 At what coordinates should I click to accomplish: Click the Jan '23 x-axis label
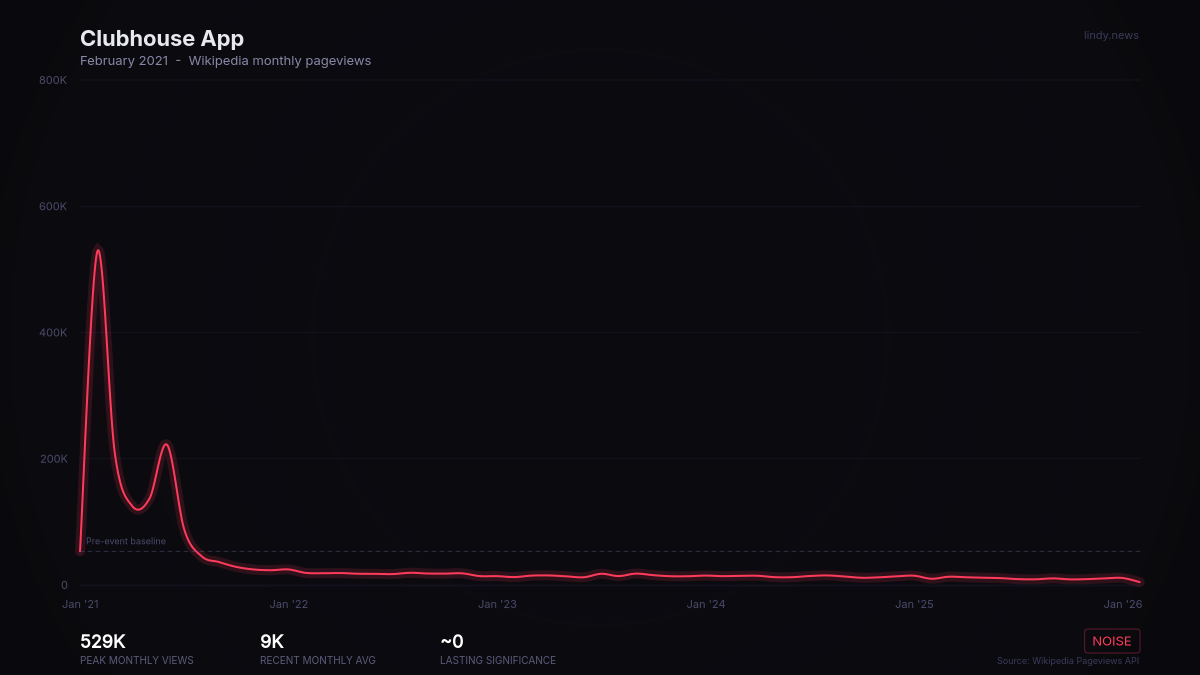pos(497,604)
